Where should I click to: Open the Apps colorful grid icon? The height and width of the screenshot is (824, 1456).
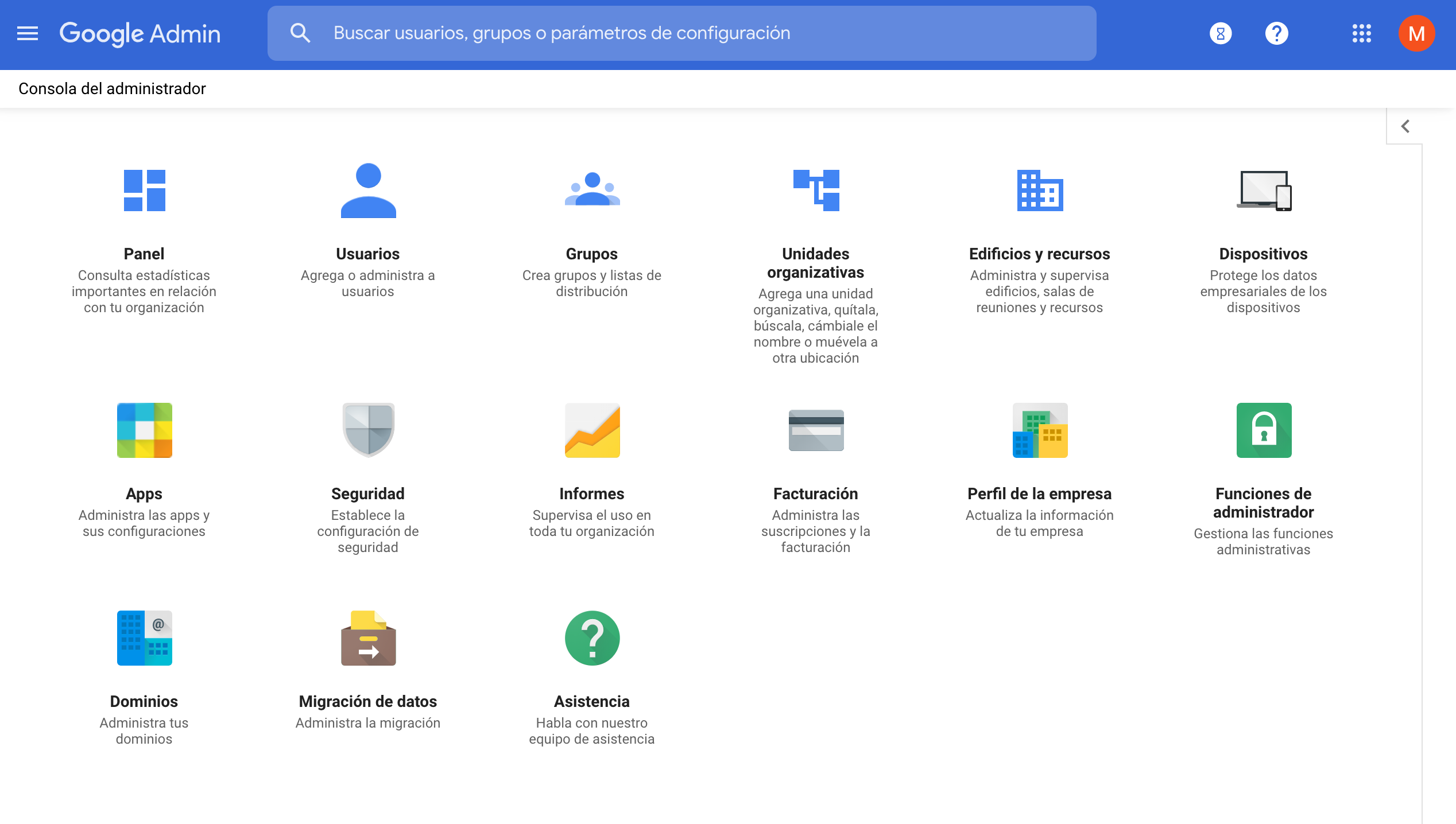(144, 430)
